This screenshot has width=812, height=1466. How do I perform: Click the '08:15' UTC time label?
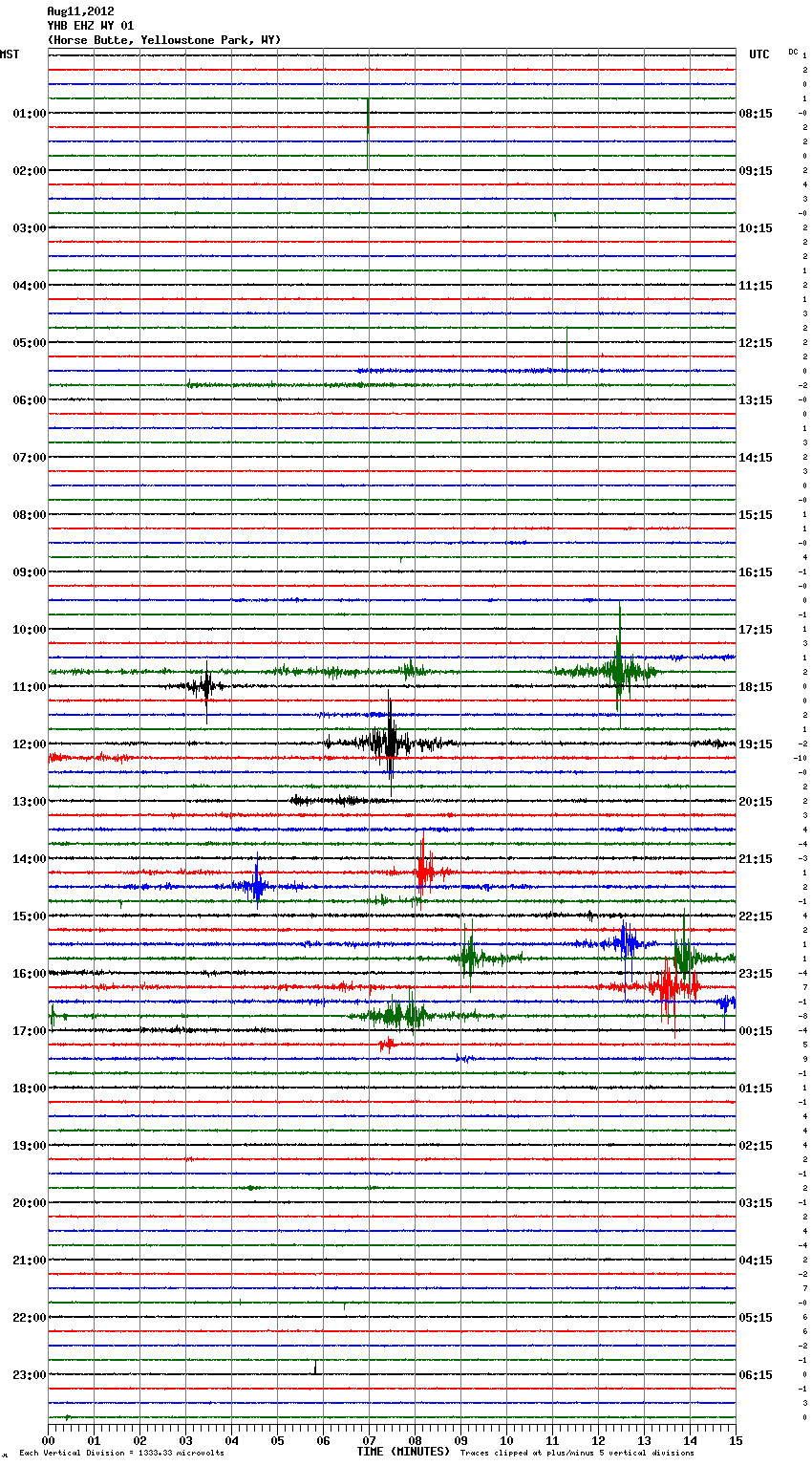[x=756, y=114]
